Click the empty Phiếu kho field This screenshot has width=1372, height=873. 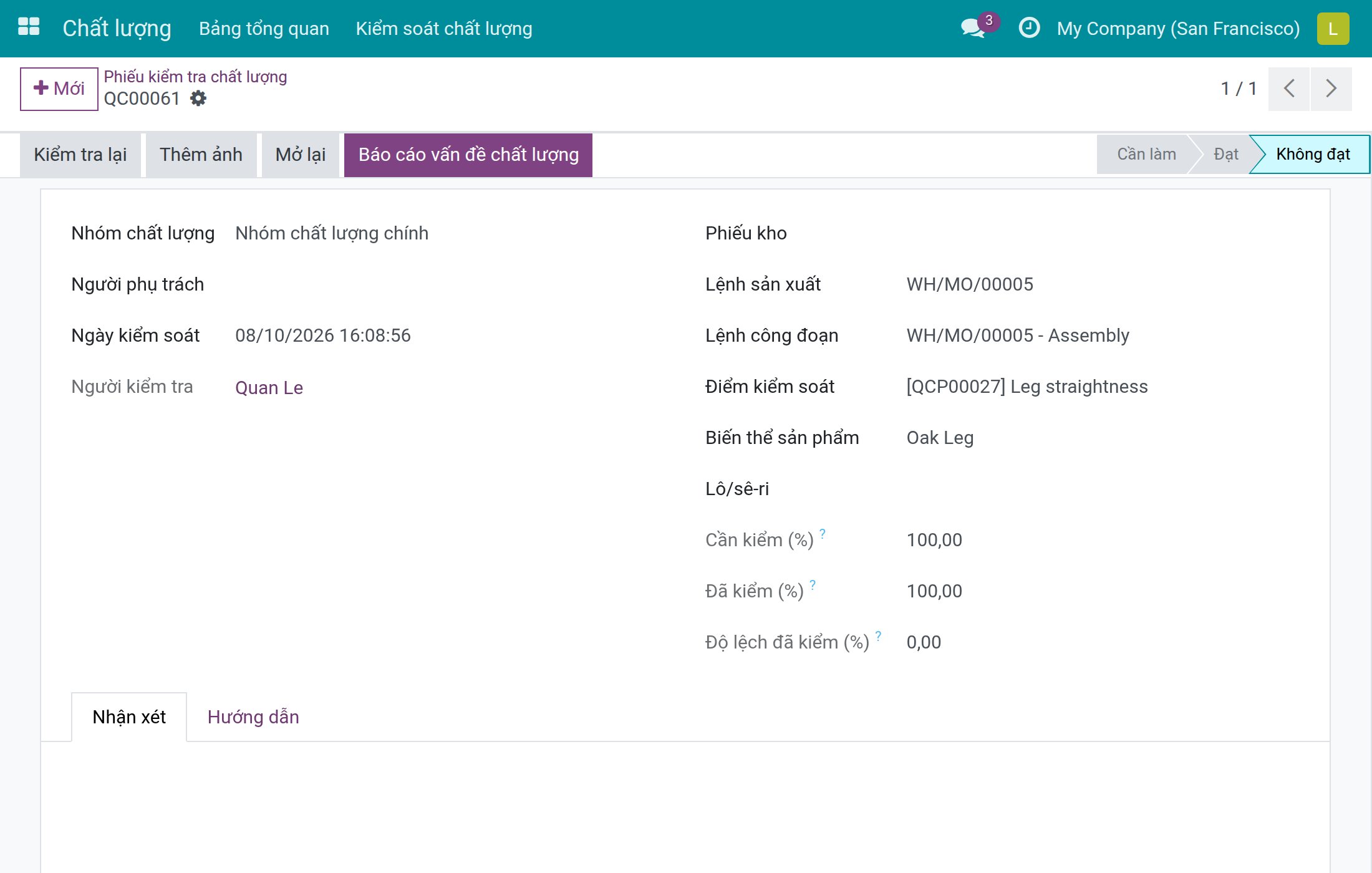pyautogui.click(x=1103, y=233)
